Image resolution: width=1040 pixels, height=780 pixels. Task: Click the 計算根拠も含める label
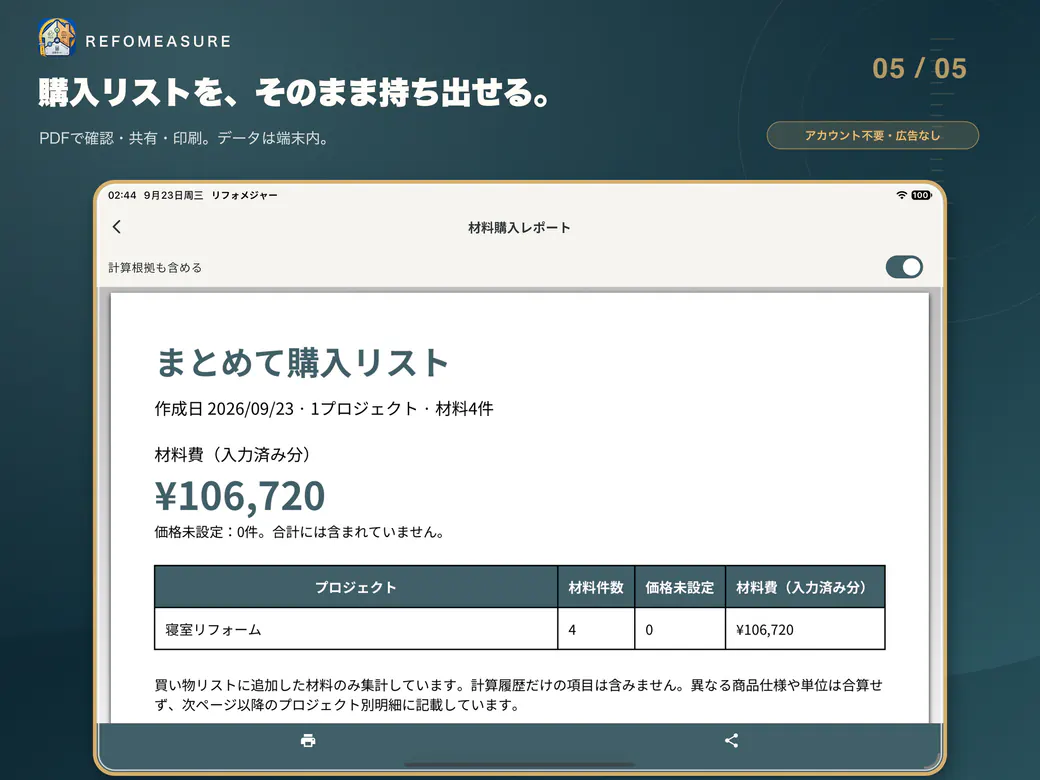(x=155, y=267)
